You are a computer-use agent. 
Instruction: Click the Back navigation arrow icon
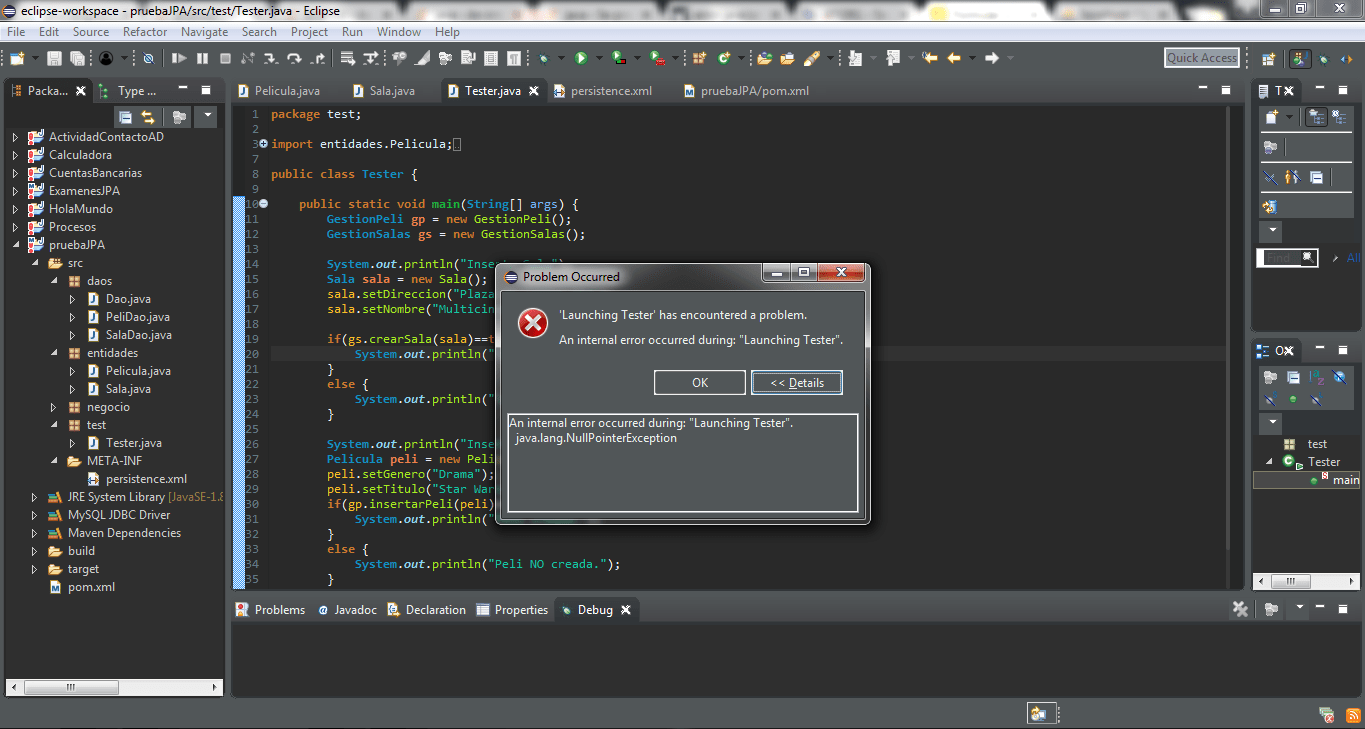(955, 57)
